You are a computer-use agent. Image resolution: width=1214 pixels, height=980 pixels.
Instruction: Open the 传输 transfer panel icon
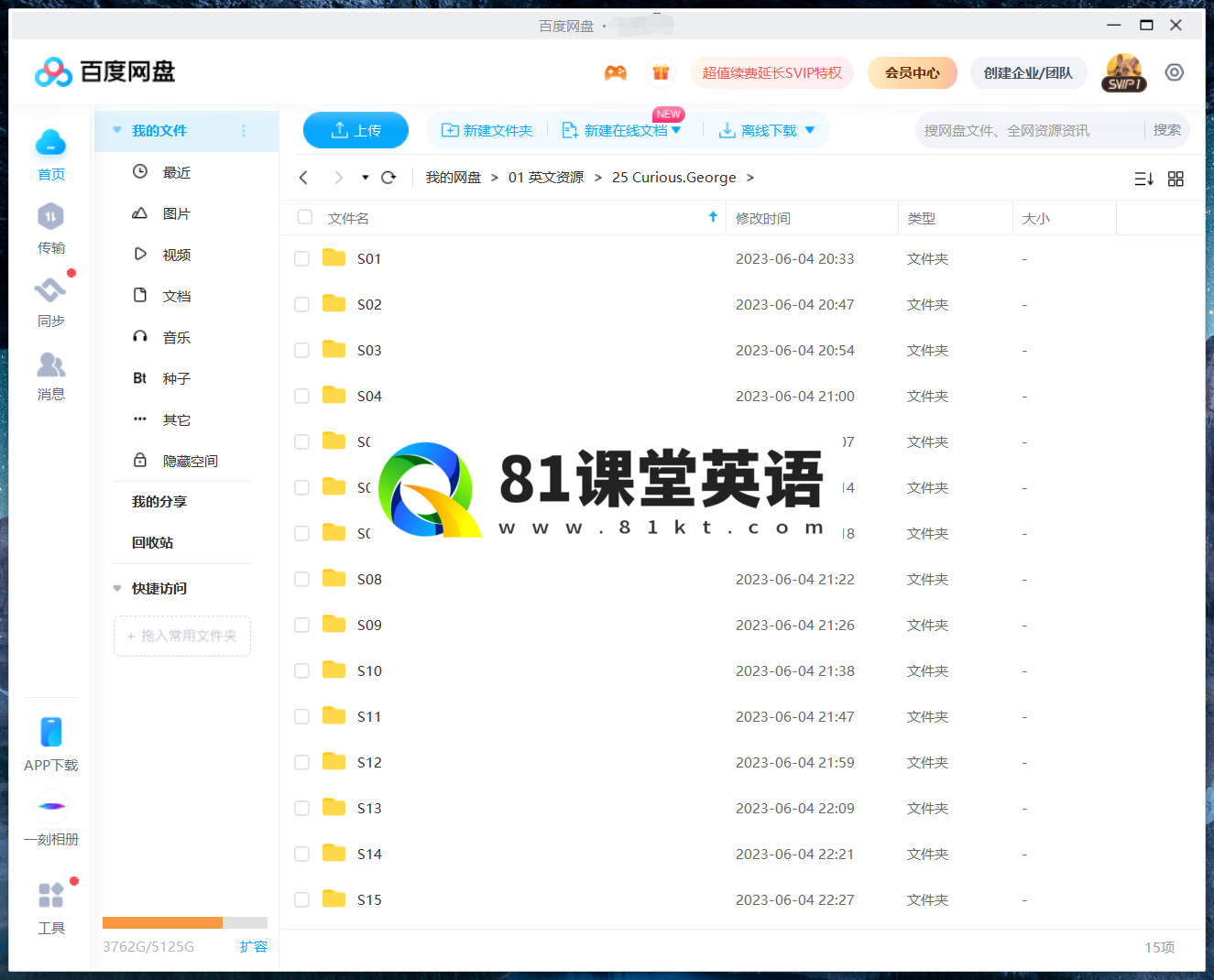[50, 217]
